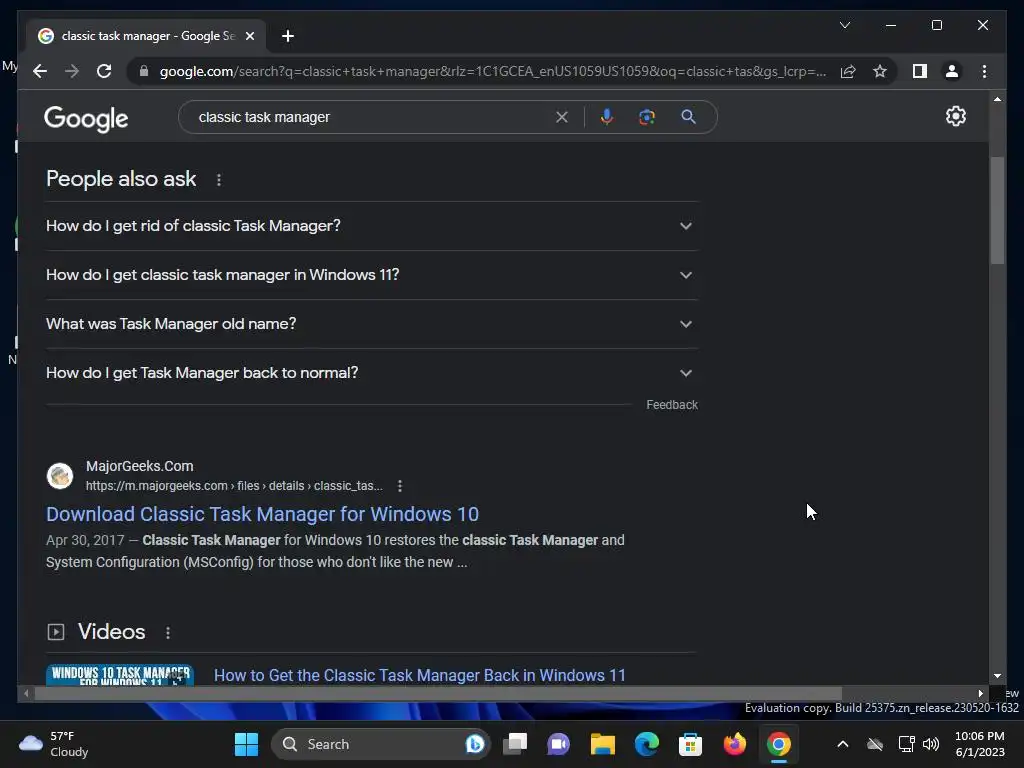The image size is (1024, 768).
Task: Click the MajorGeeks.Com site name
Action: point(140,466)
